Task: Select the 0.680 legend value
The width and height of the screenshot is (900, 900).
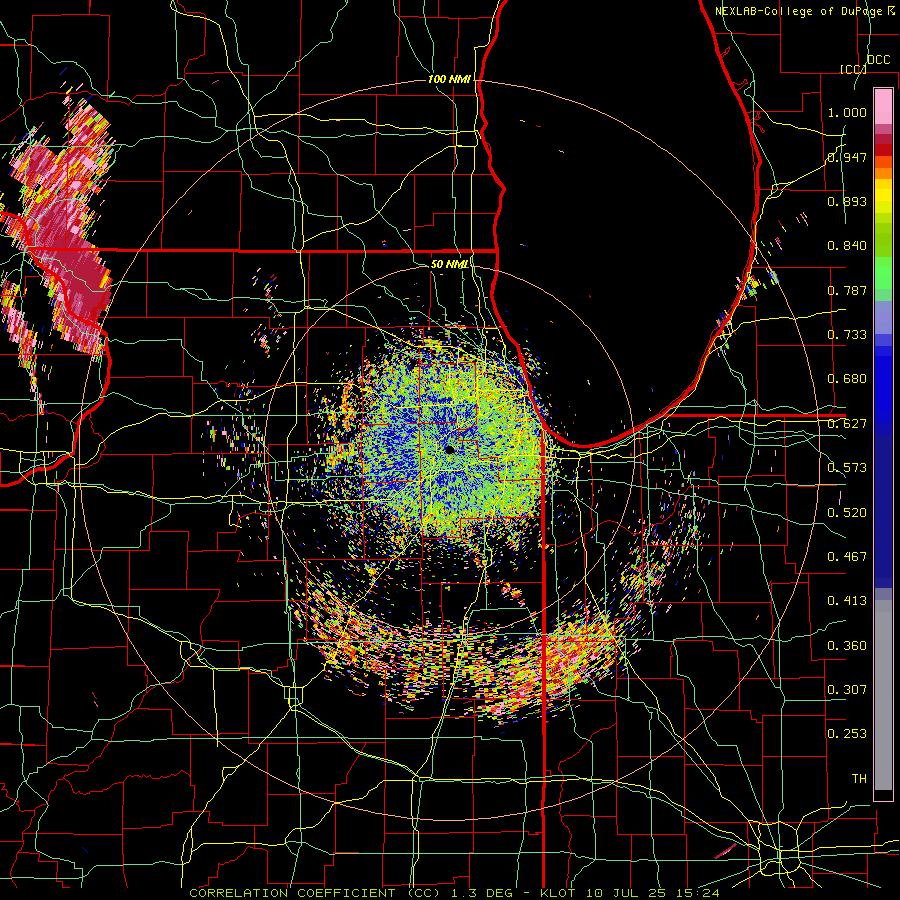Action: click(847, 379)
